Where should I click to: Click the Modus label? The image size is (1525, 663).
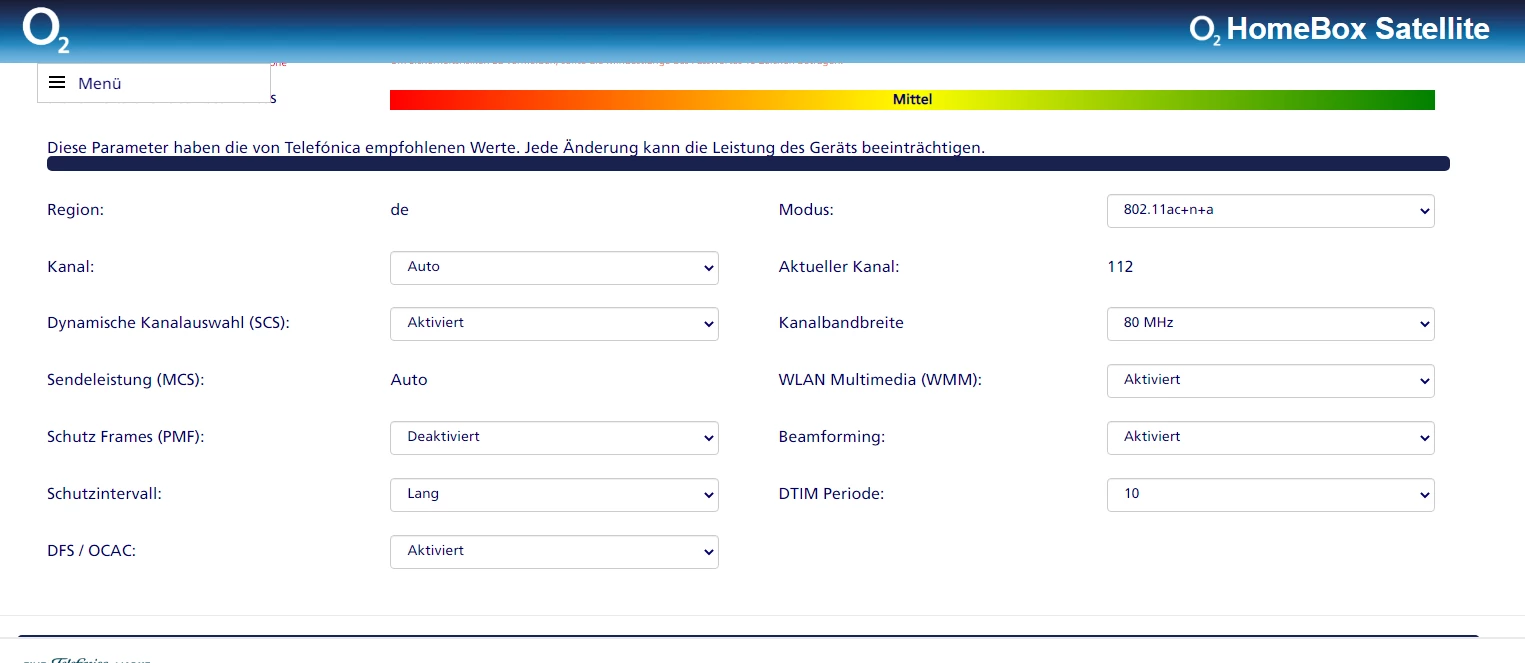[x=806, y=210]
